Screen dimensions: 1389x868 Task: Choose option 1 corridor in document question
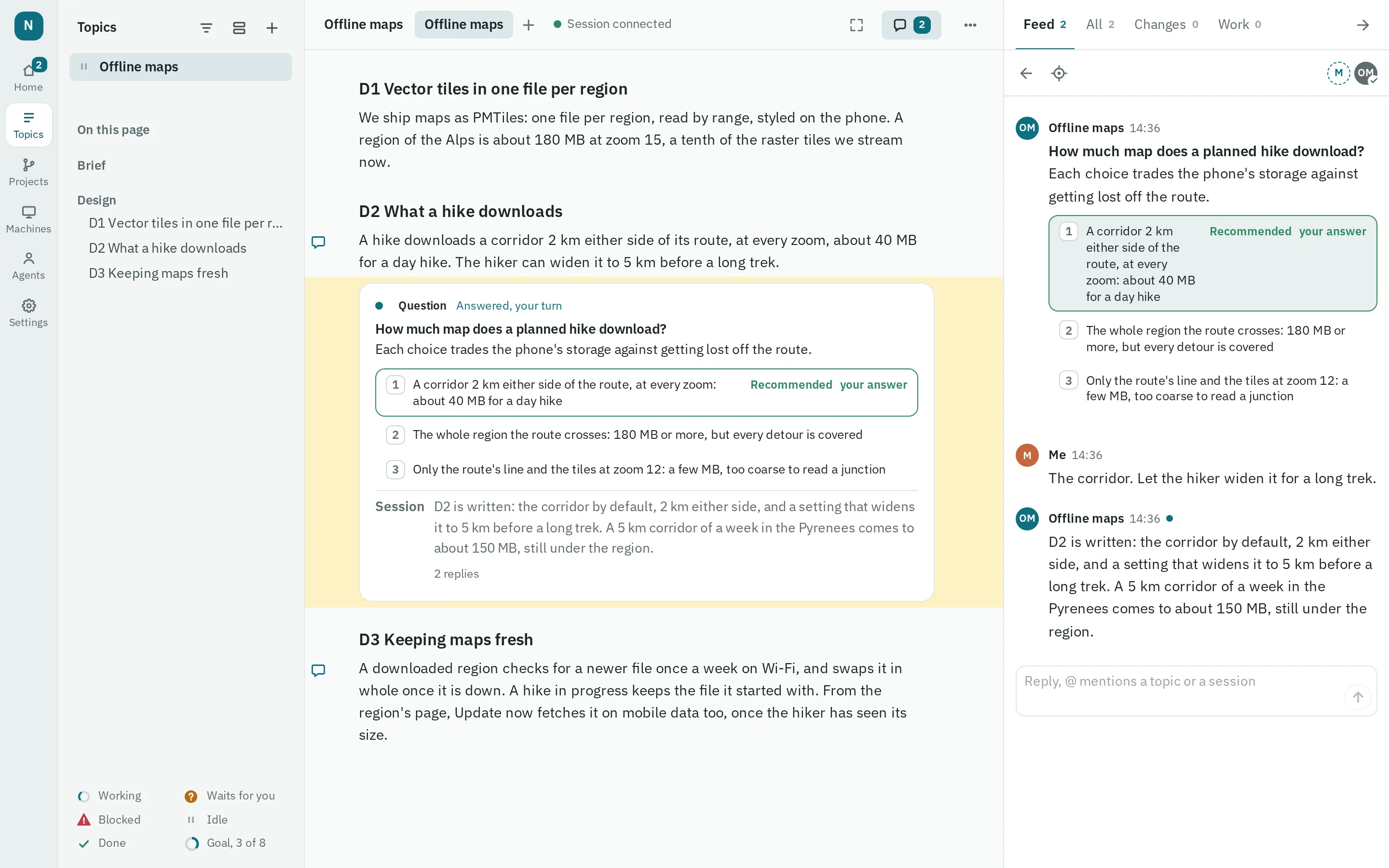tap(646, 392)
